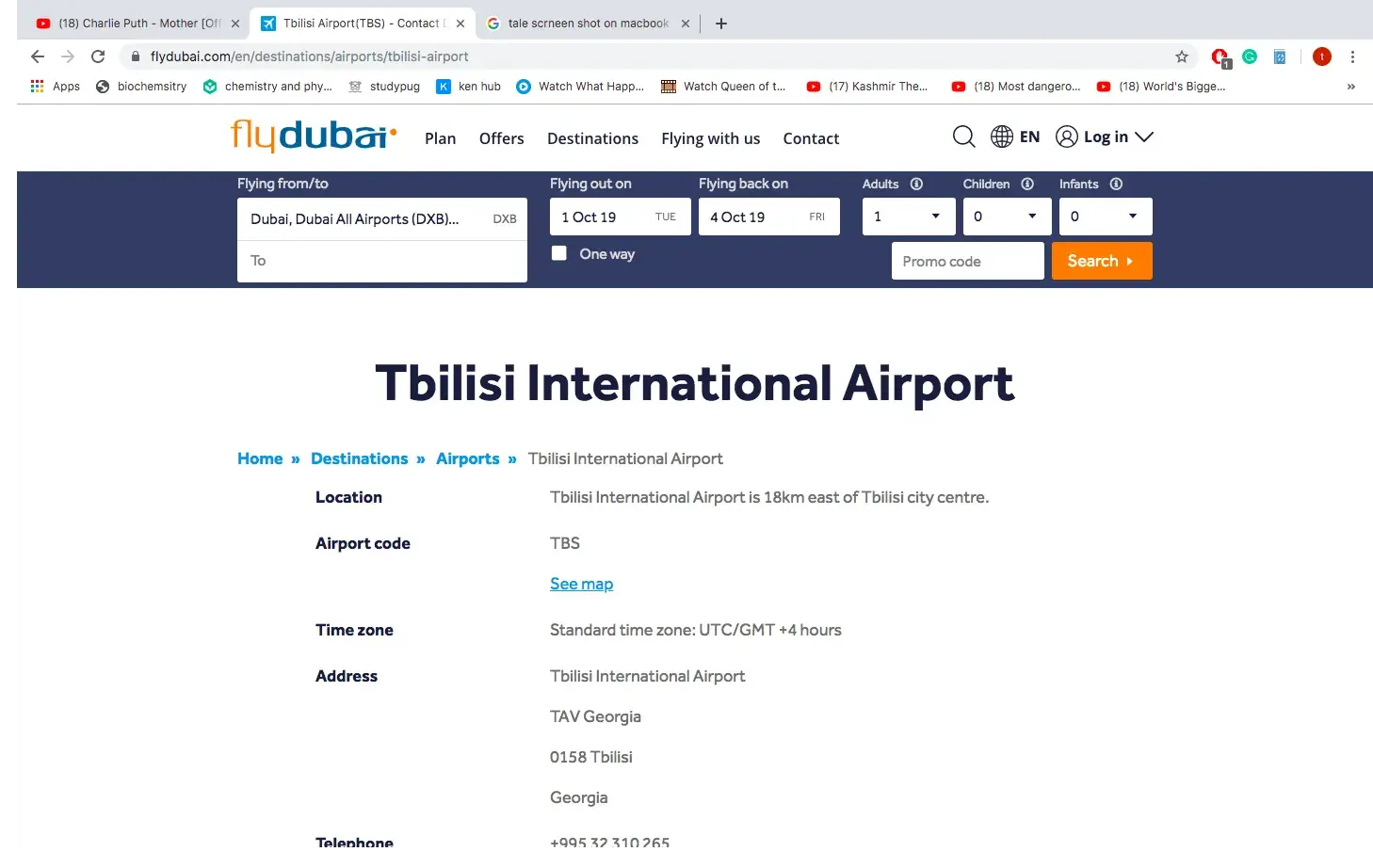
Task: Open the Children count dropdown
Action: pyautogui.click(x=1007, y=217)
